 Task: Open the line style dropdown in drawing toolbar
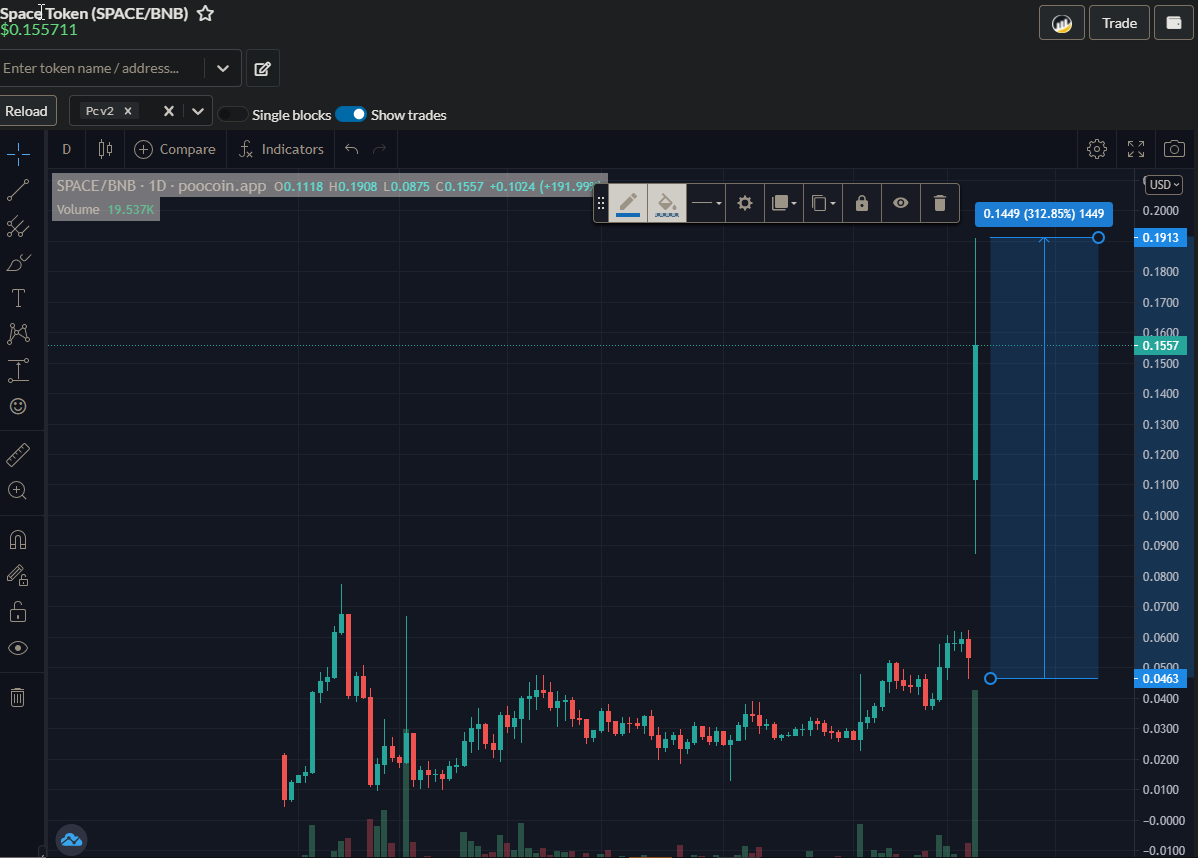pyautogui.click(x=706, y=203)
